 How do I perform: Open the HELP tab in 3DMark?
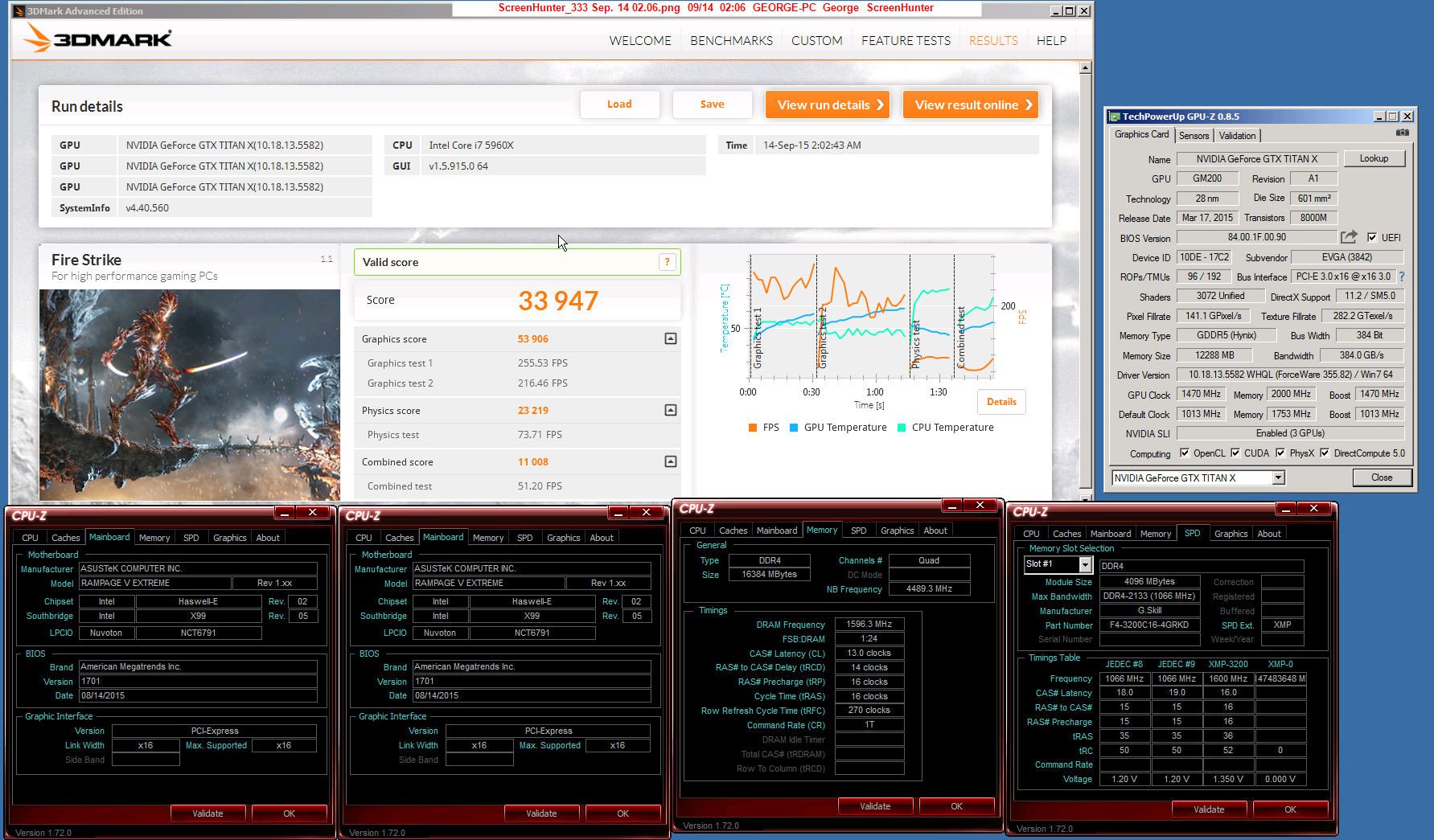pos(1051,40)
